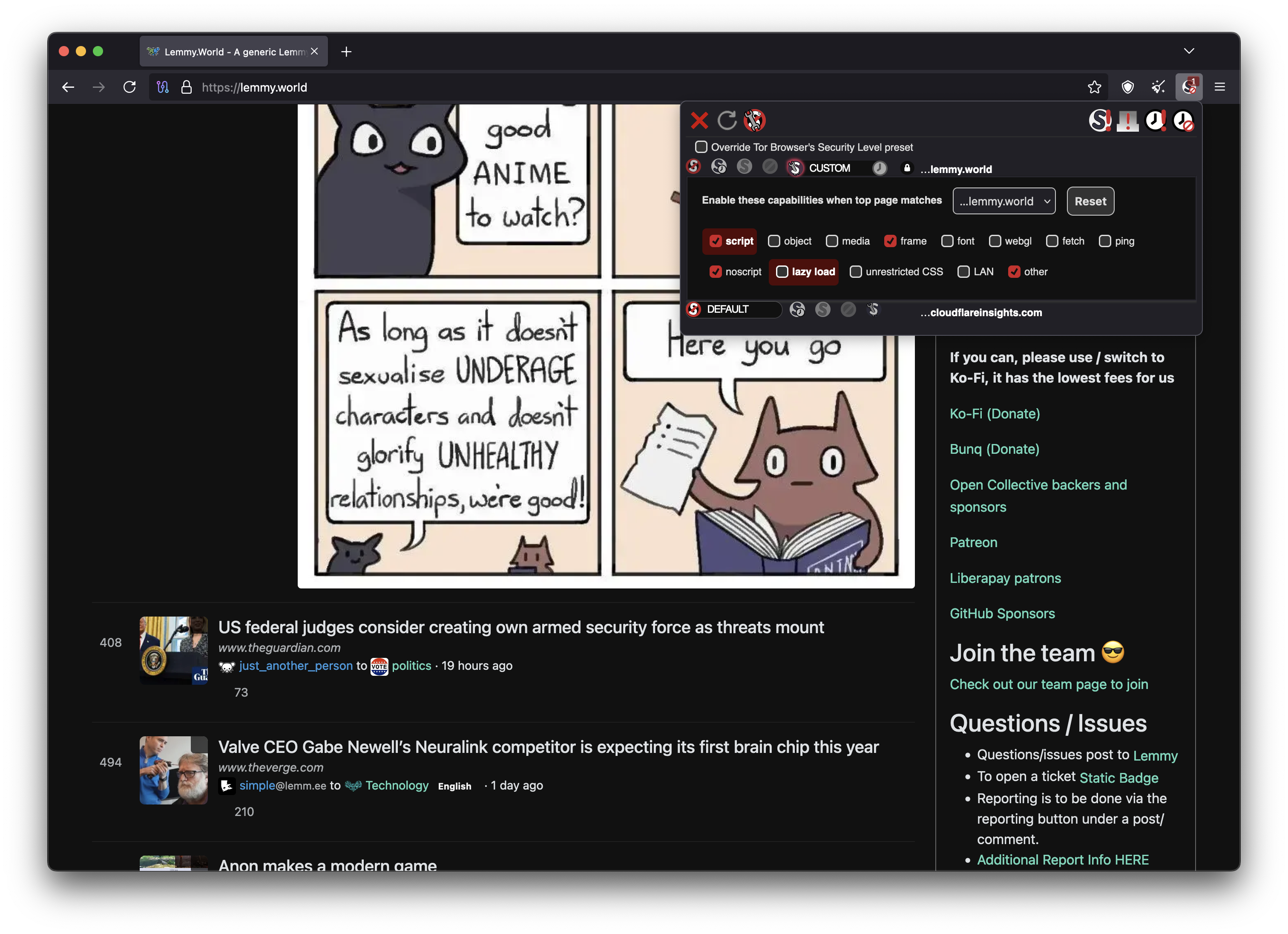The image size is (1288, 934).
Task: Click 'Disable restrictions for this tab' icon
Action: (x=1127, y=121)
